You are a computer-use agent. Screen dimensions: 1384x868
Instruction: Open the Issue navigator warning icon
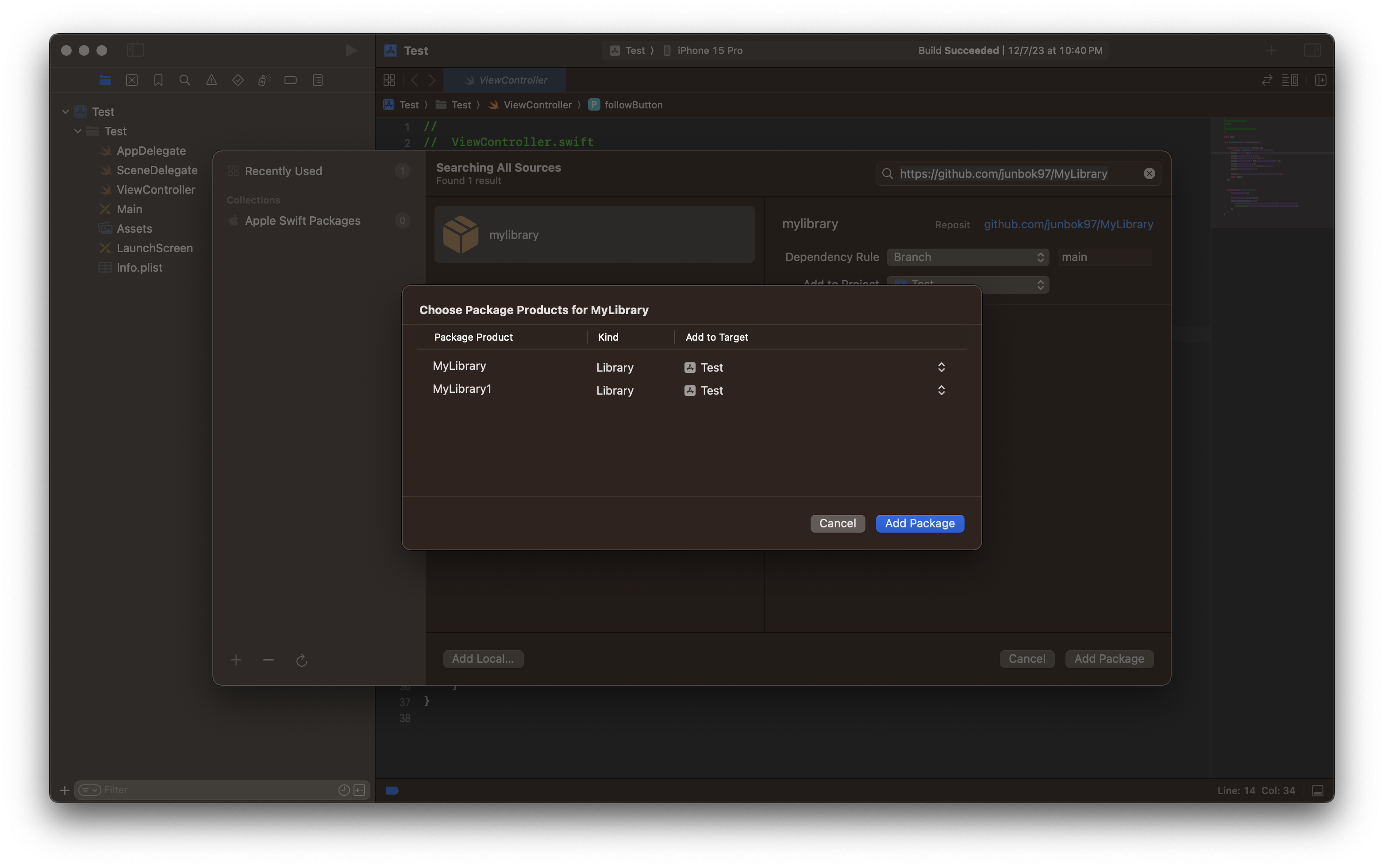pyautogui.click(x=211, y=81)
